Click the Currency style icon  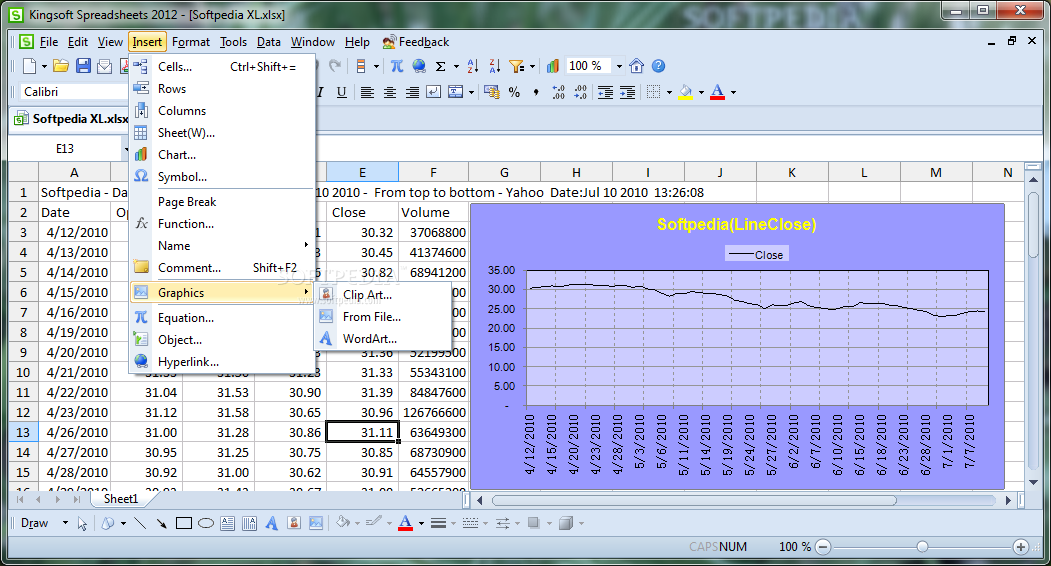click(492, 92)
